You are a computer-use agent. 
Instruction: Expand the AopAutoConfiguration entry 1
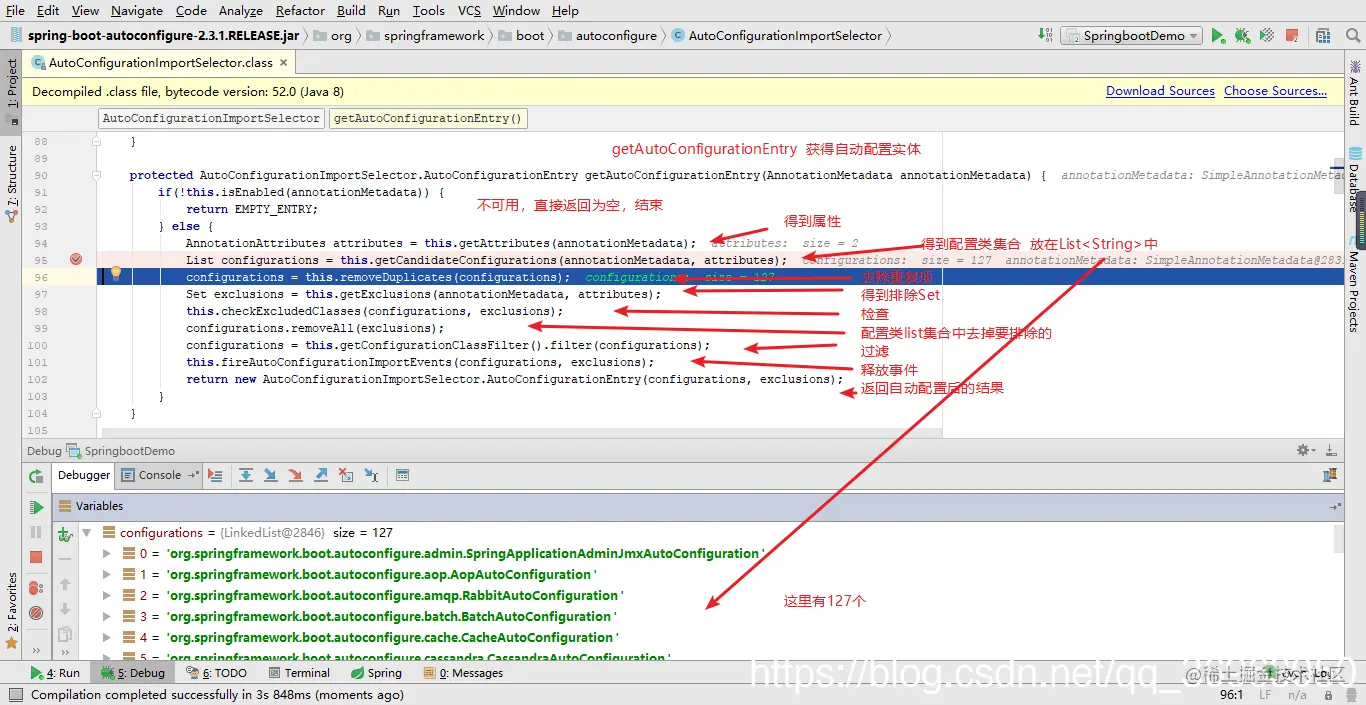click(x=107, y=574)
